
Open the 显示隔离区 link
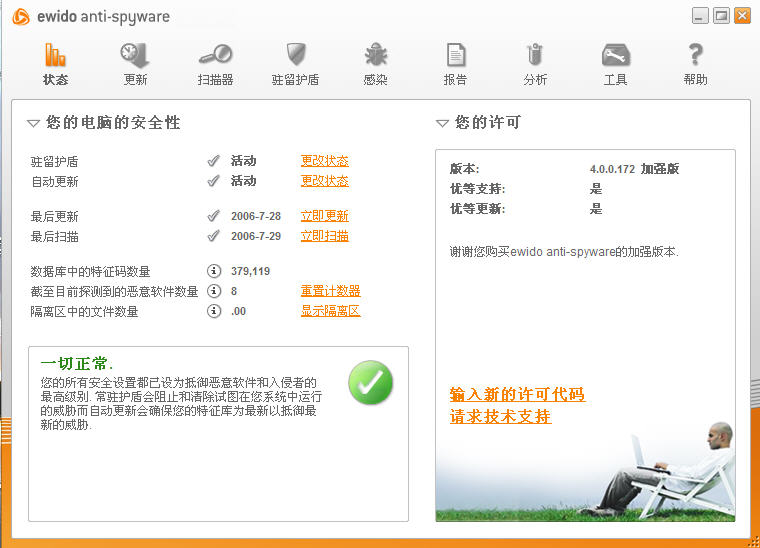tap(331, 311)
